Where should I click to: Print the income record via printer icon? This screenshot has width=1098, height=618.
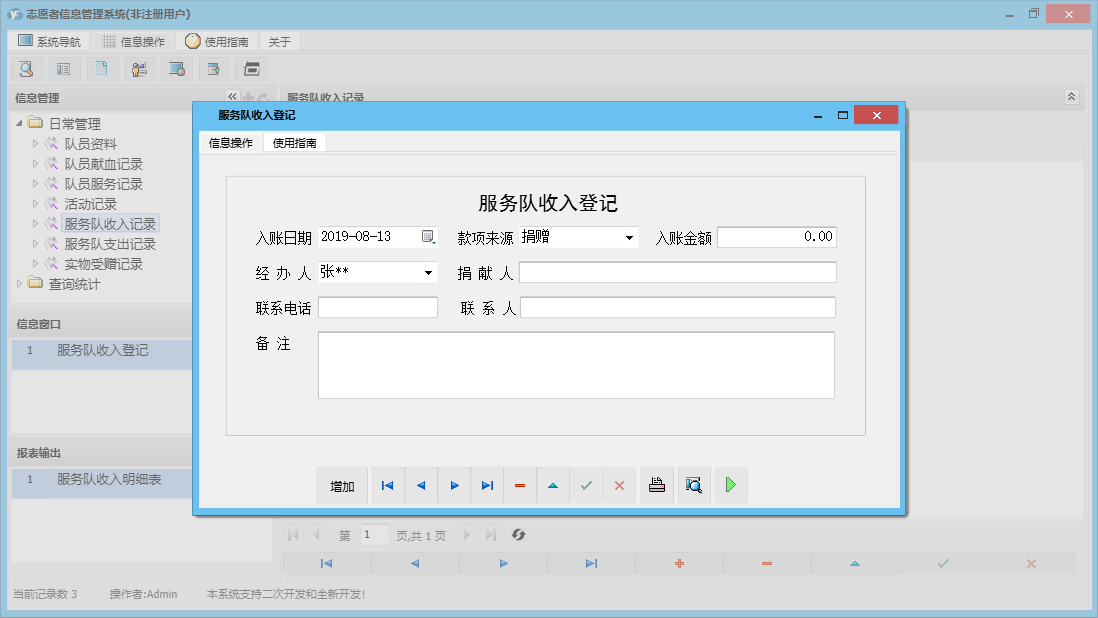[x=657, y=485]
